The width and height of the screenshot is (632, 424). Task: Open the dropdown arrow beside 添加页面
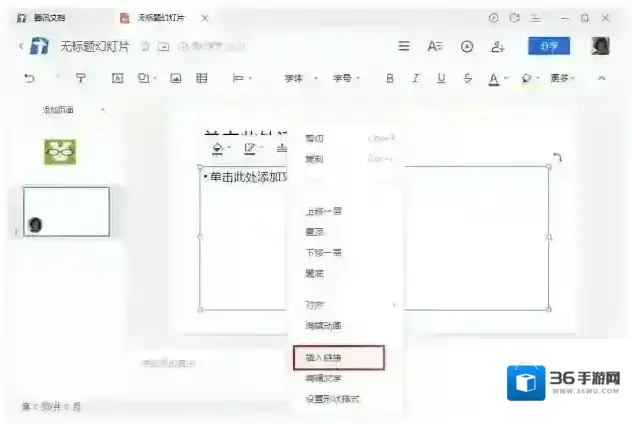103,110
